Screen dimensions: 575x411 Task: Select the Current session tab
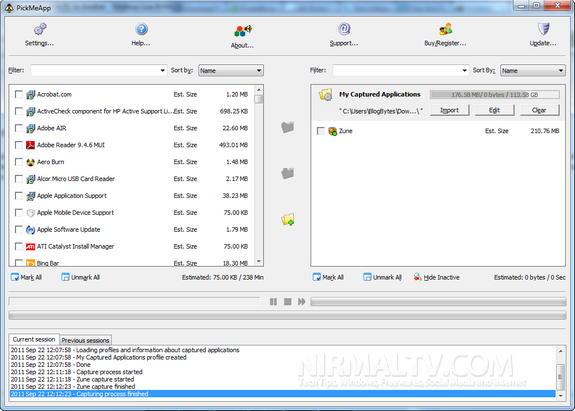[x=34, y=340]
